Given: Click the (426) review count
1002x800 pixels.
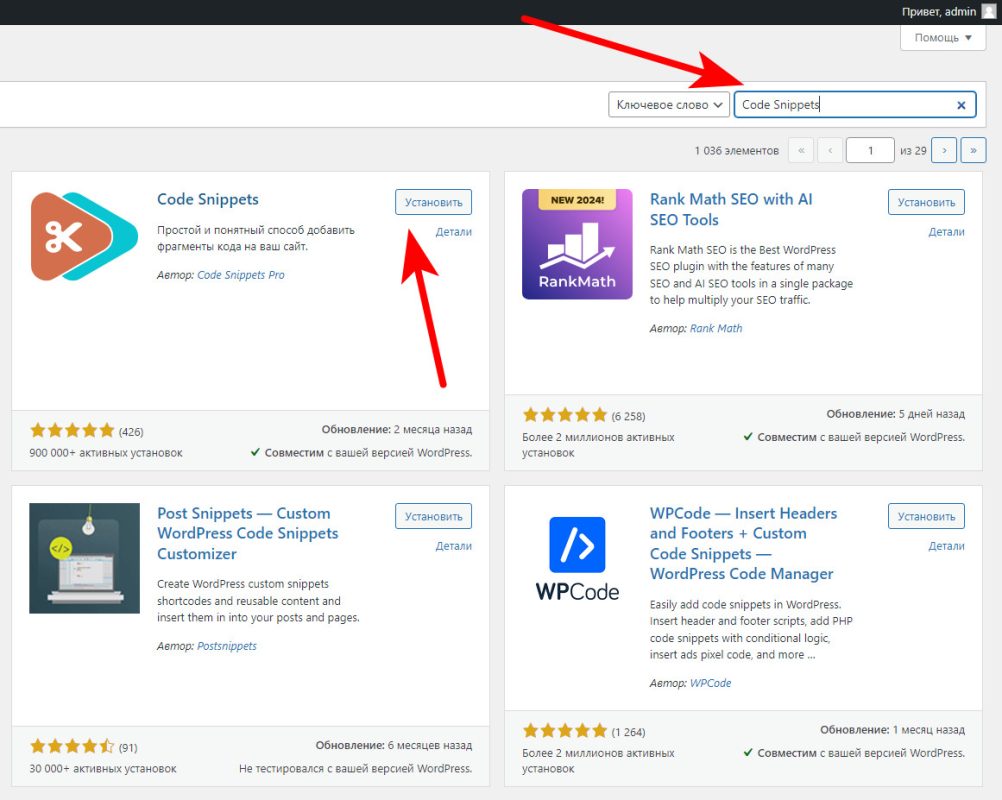Looking at the screenshot, I should tap(131, 432).
